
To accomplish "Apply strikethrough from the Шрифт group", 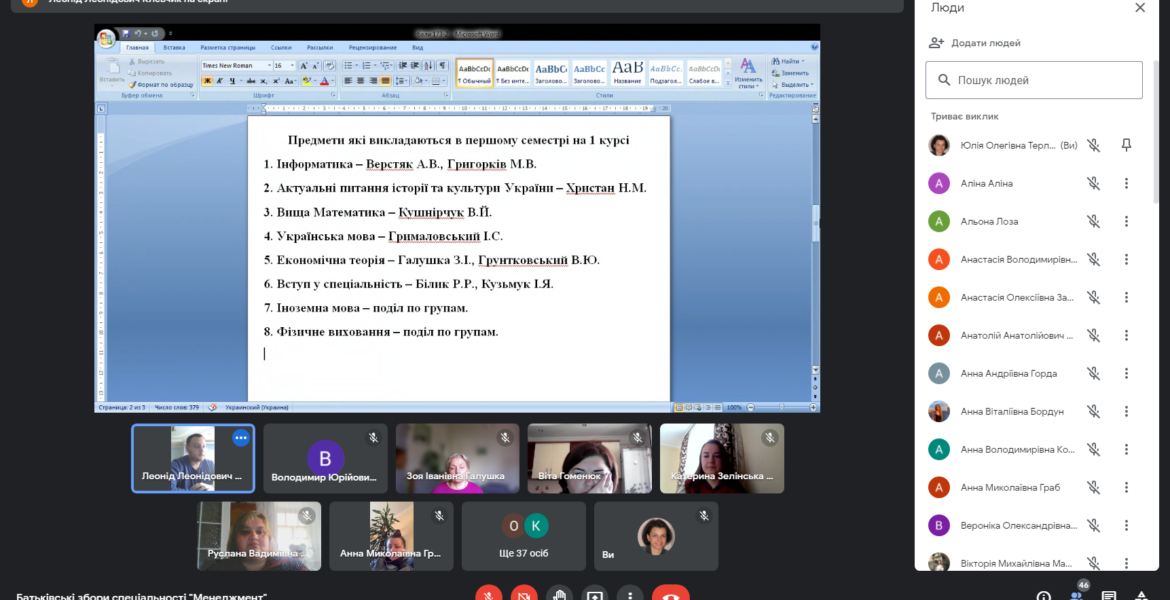I will (x=251, y=81).
